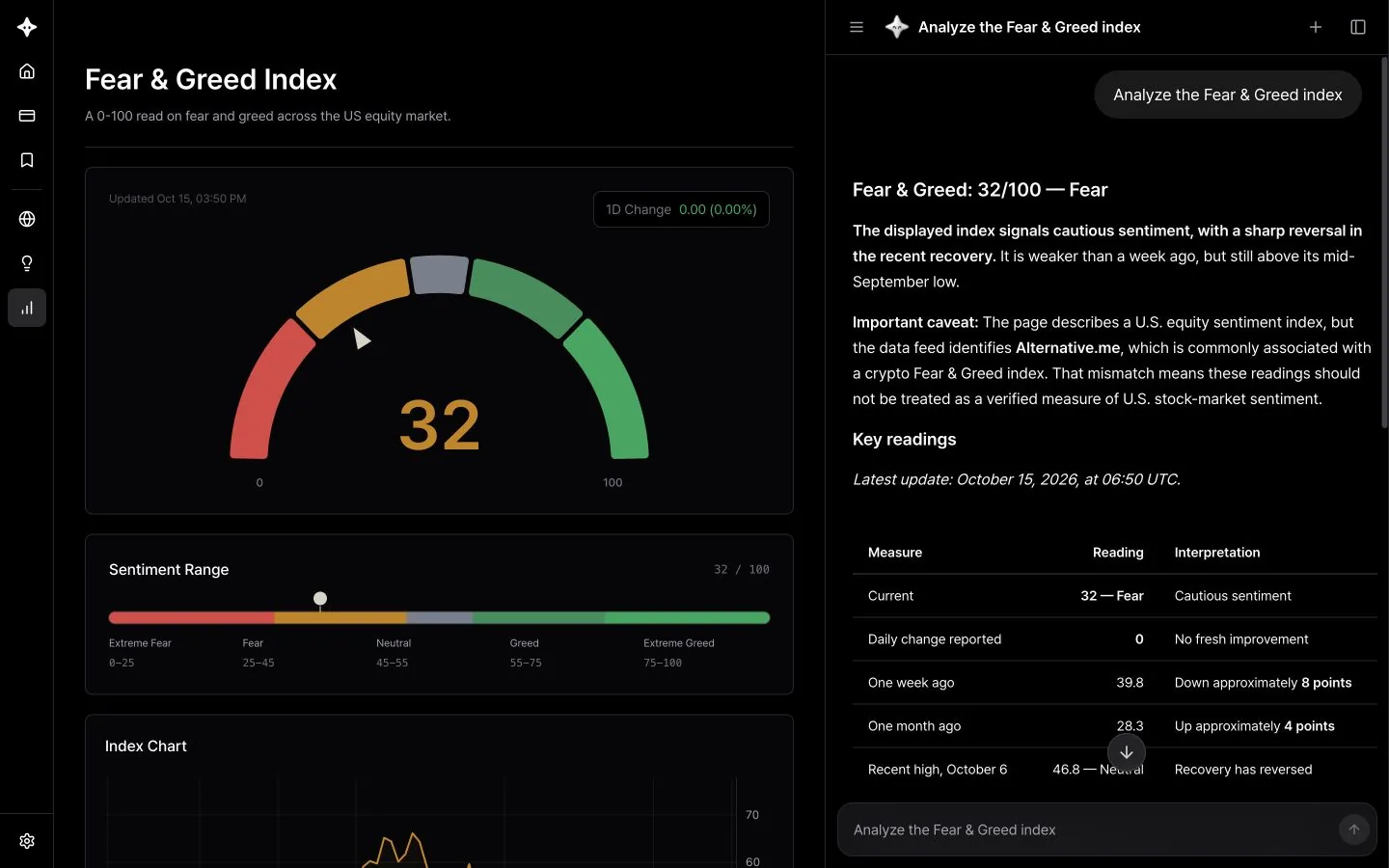Click 'Updated Oct 15, 03:50 PM' timestamp
The width and height of the screenshot is (1389, 868).
(x=177, y=199)
